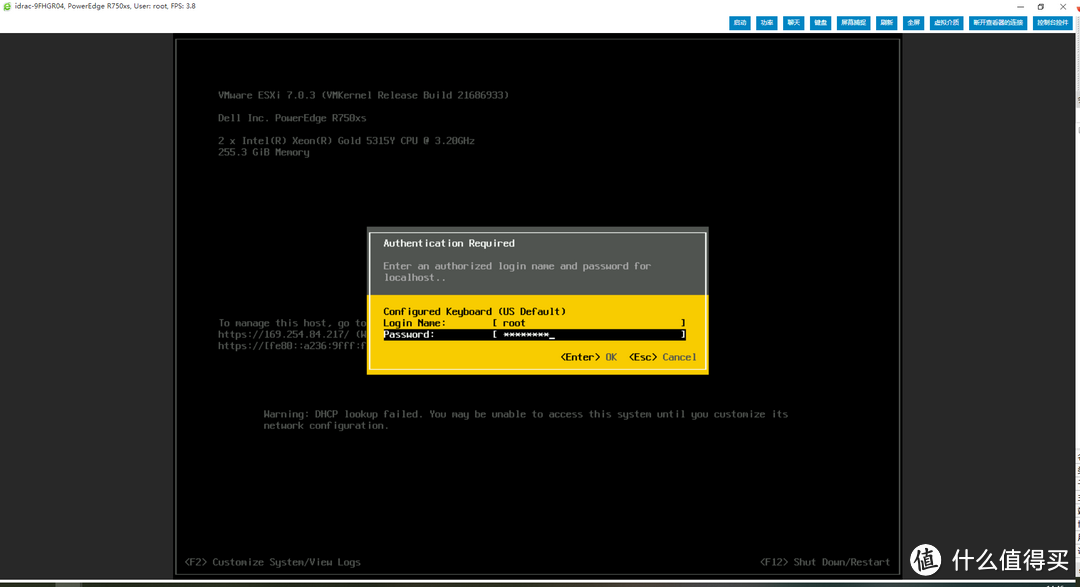Click the Login Name field containing root
The image size is (1080, 587).
[588, 323]
